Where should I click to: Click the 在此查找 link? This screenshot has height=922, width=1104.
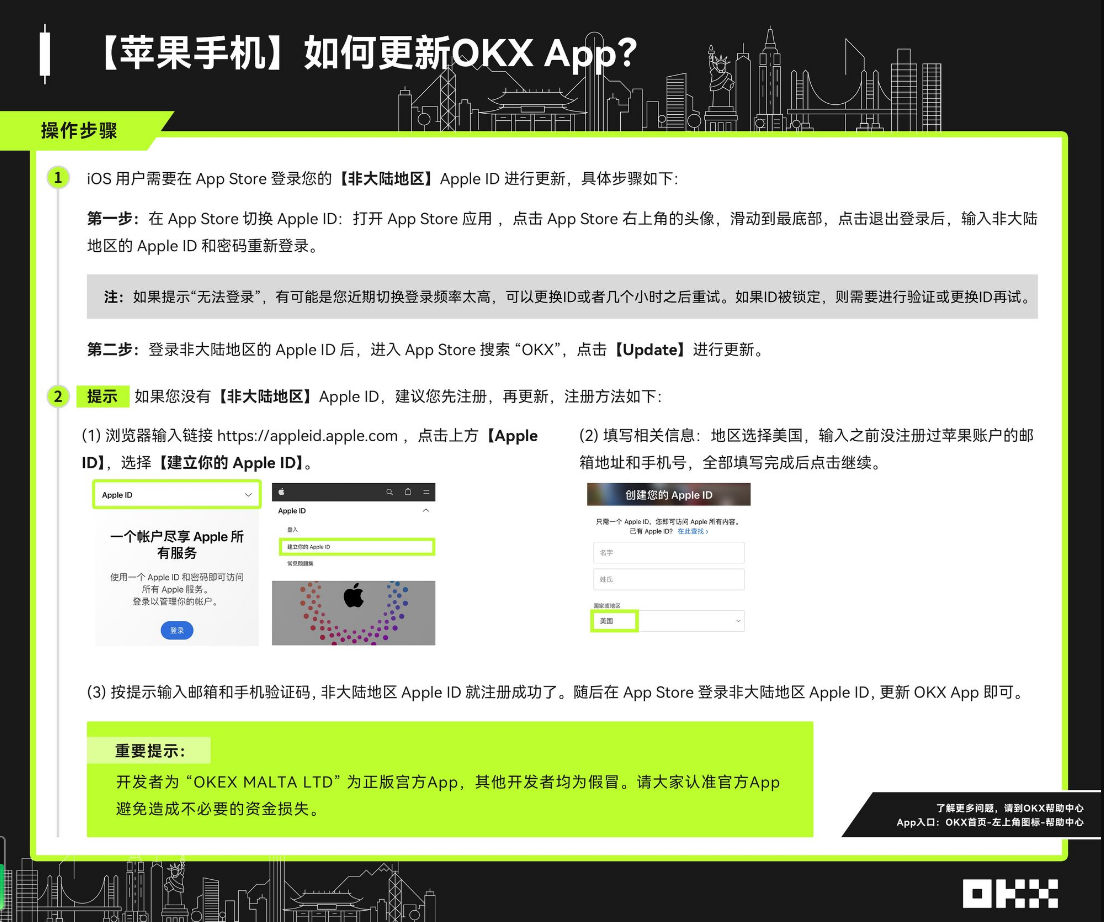pyautogui.click(x=692, y=532)
